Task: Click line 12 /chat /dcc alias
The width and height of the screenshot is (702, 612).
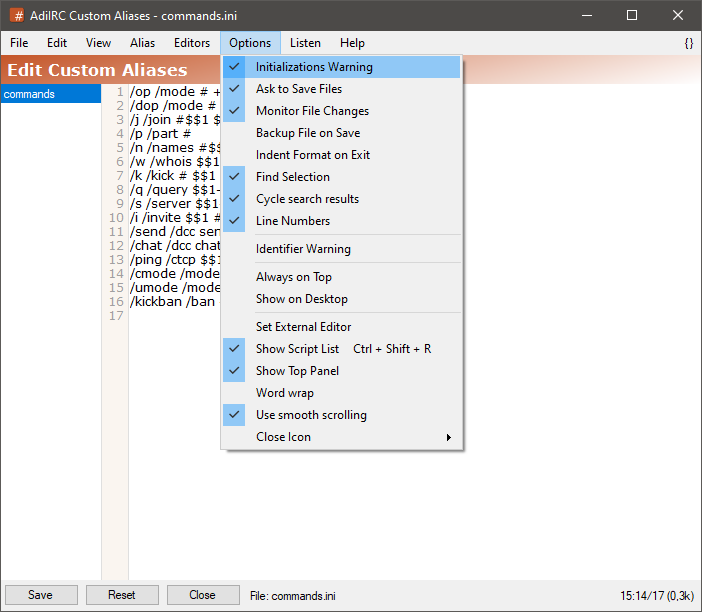Action: [175, 245]
